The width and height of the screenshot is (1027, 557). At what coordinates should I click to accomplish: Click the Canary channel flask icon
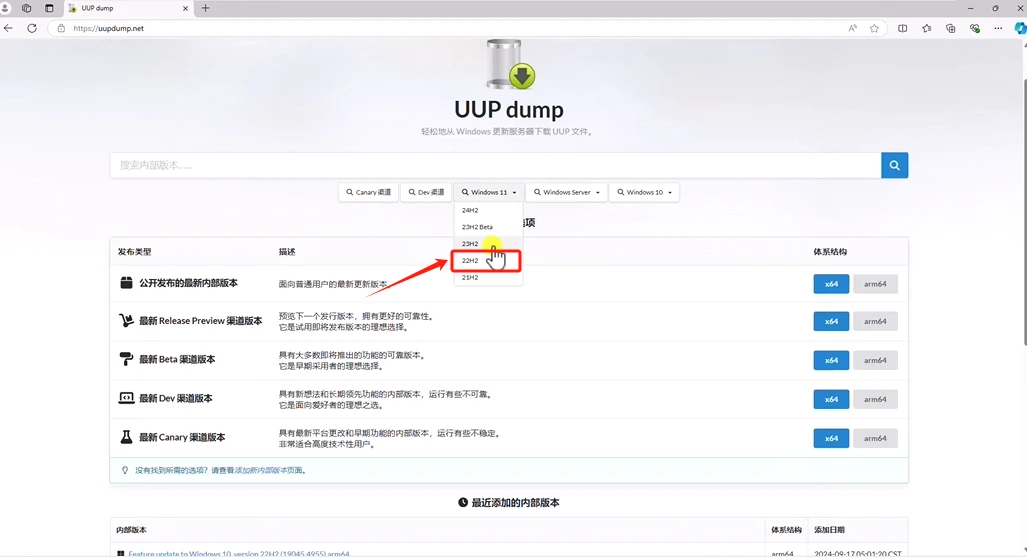[126, 436]
